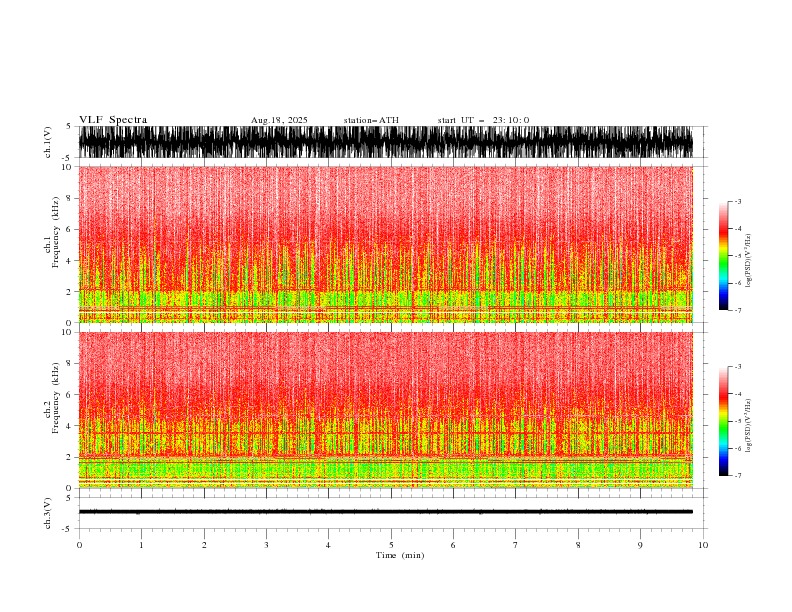Viewport: 792px width, 612px height.
Task: Click the ch.1 voltage waveform panel
Action: [385, 142]
